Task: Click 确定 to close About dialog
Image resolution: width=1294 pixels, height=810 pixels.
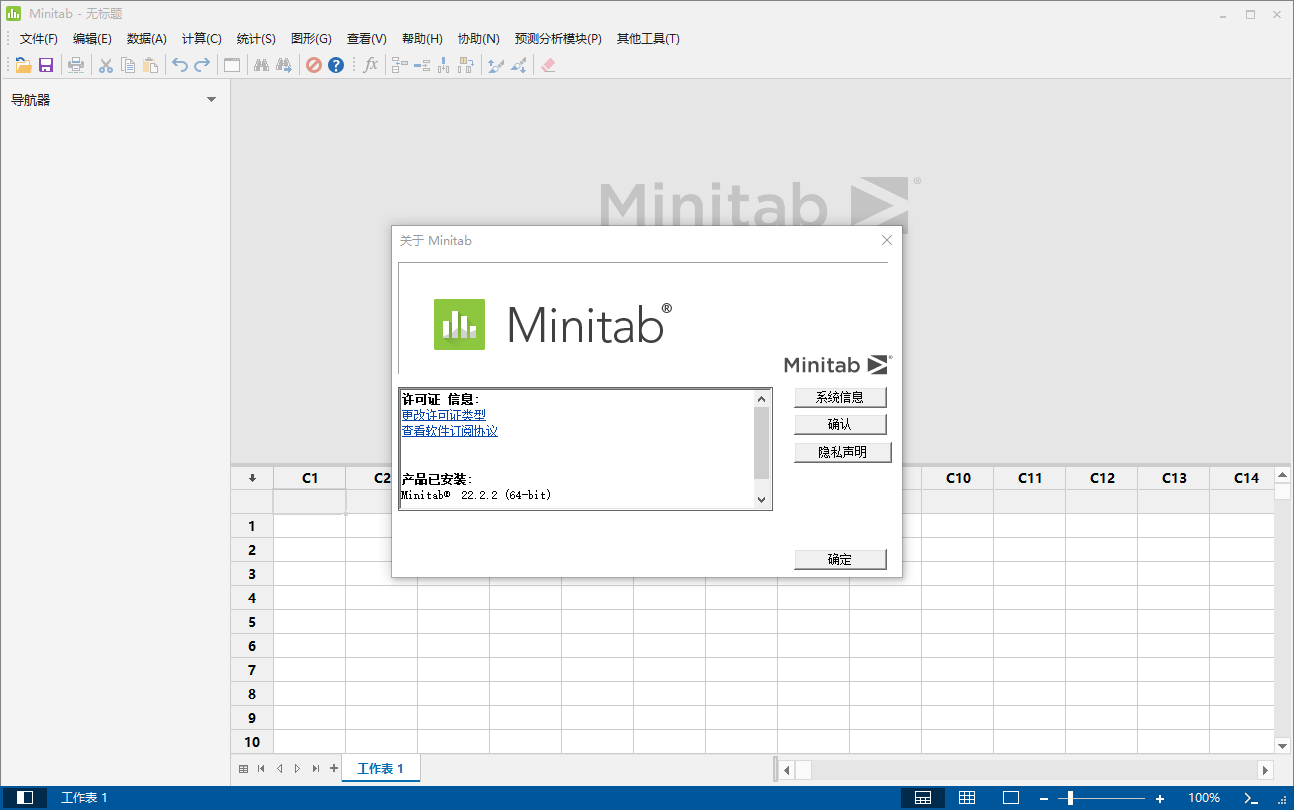Action: (840, 559)
